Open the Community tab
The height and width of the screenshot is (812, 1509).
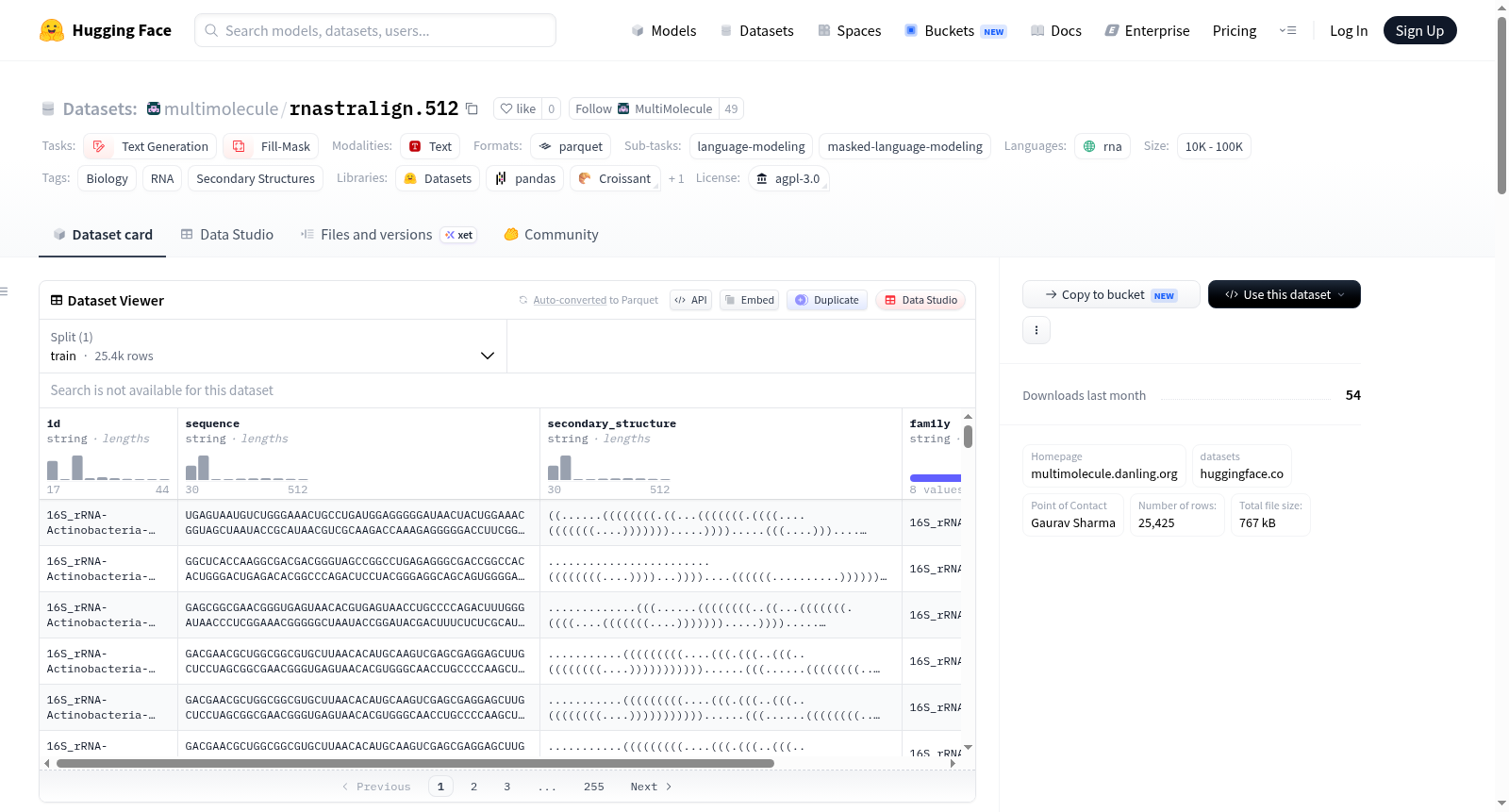pyautogui.click(x=552, y=235)
